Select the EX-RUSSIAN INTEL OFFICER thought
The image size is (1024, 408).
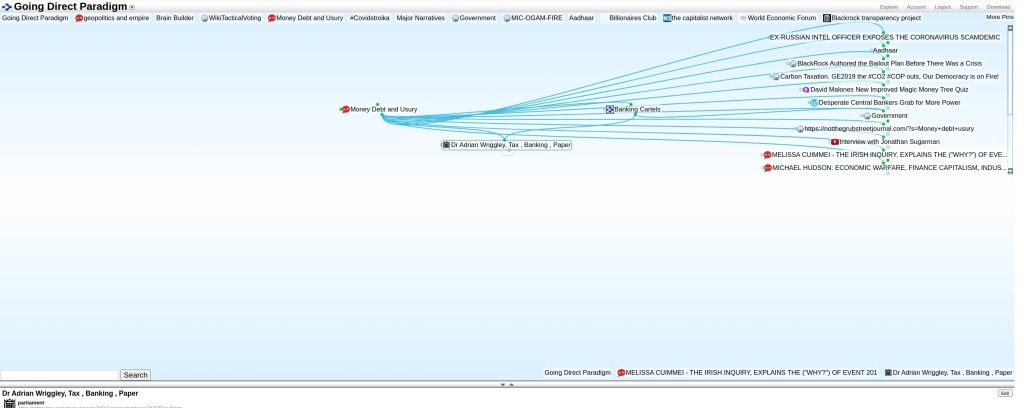click(885, 38)
